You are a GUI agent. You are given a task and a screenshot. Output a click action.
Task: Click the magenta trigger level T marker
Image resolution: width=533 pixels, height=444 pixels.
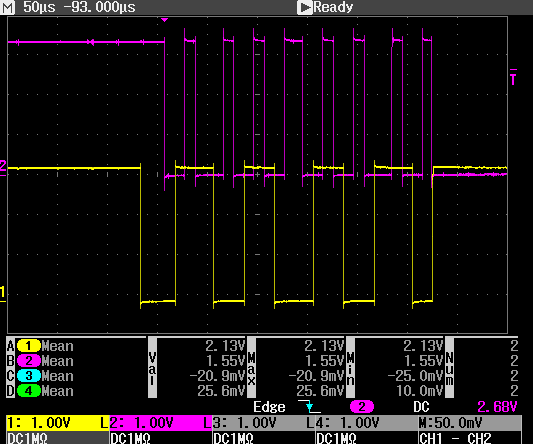[x=513, y=78]
